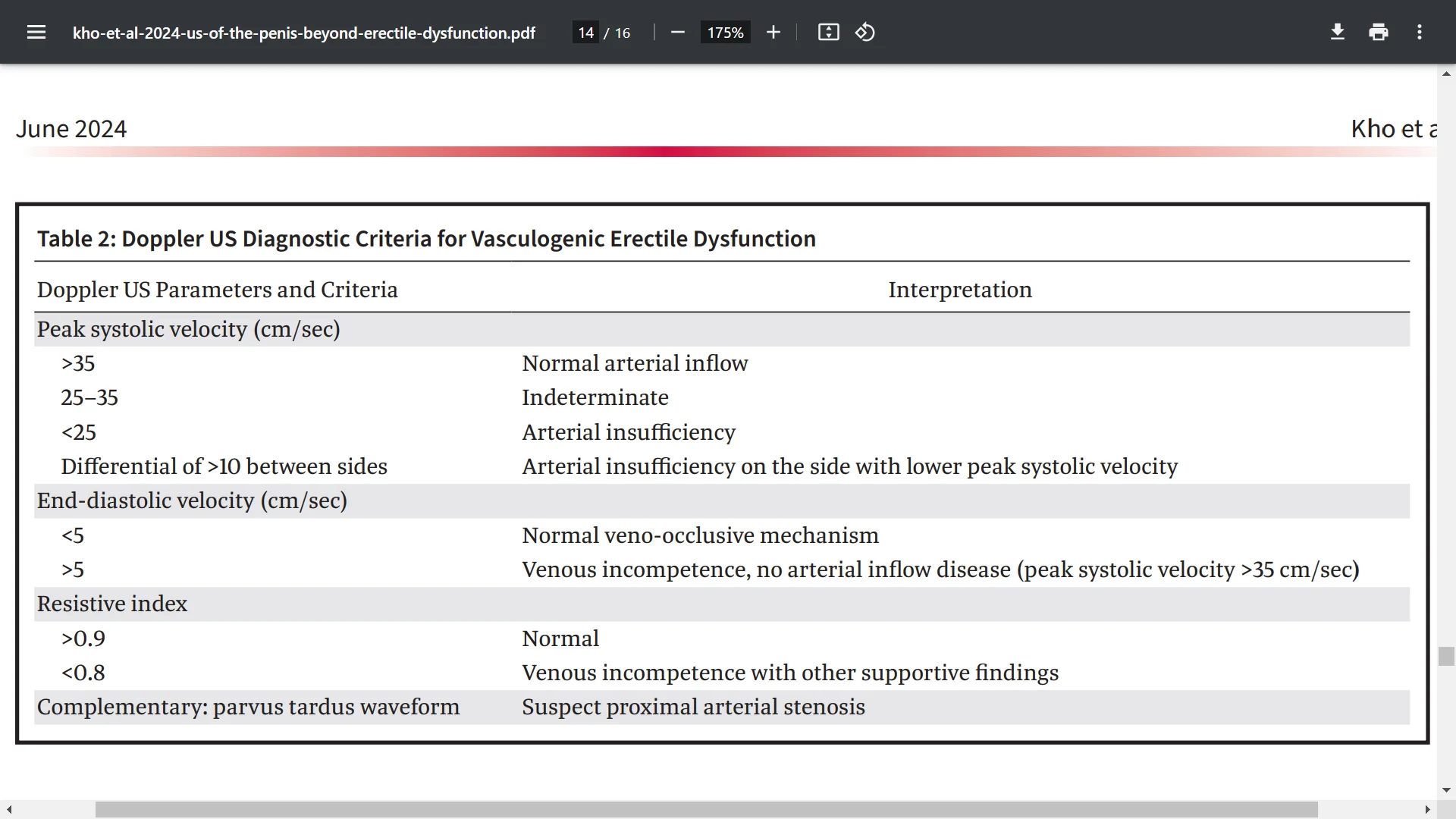Click the vertical scrollbar down arrow
This screenshot has height=819, width=1456.
(1446, 790)
